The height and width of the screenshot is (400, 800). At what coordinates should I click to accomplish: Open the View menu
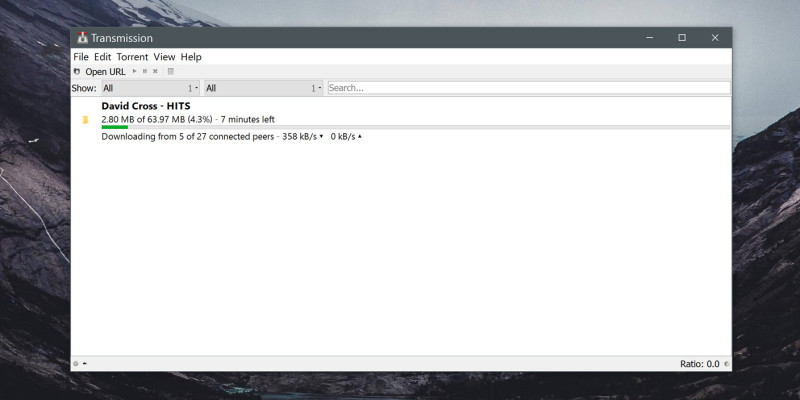click(164, 57)
